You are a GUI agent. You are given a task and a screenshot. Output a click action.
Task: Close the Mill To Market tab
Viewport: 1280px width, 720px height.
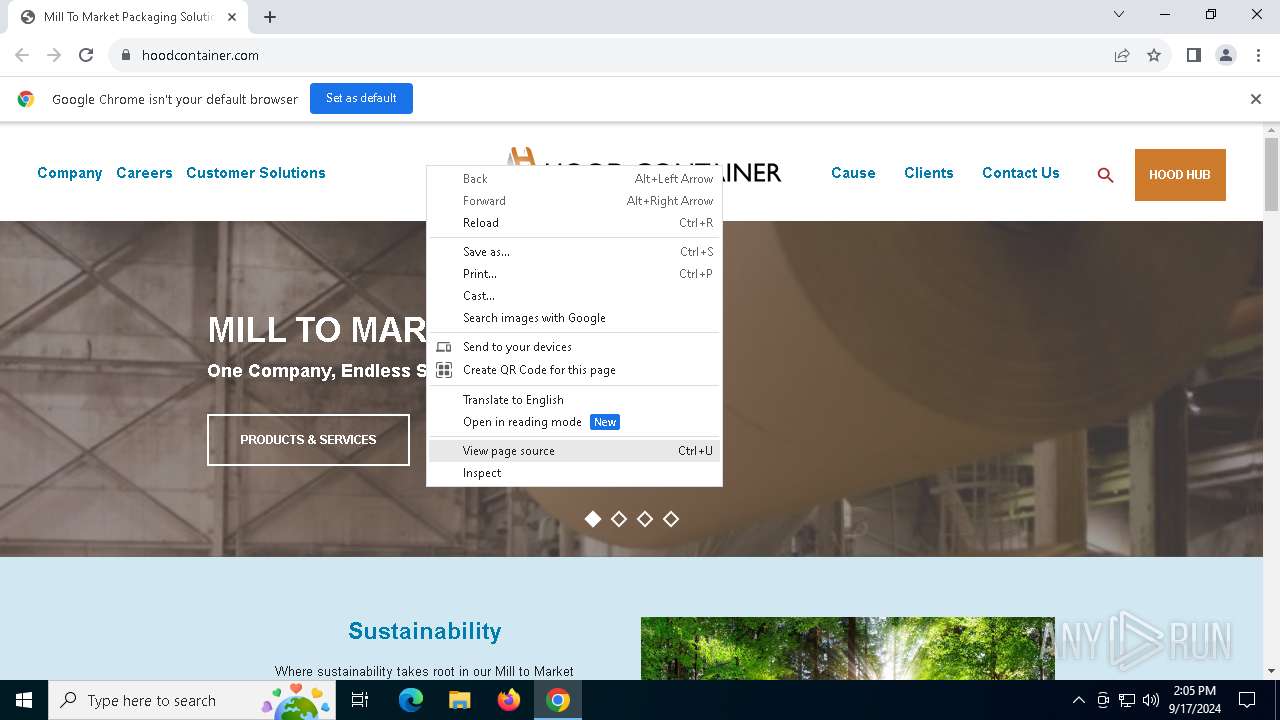pyautogui.click(x=232, y=17)
